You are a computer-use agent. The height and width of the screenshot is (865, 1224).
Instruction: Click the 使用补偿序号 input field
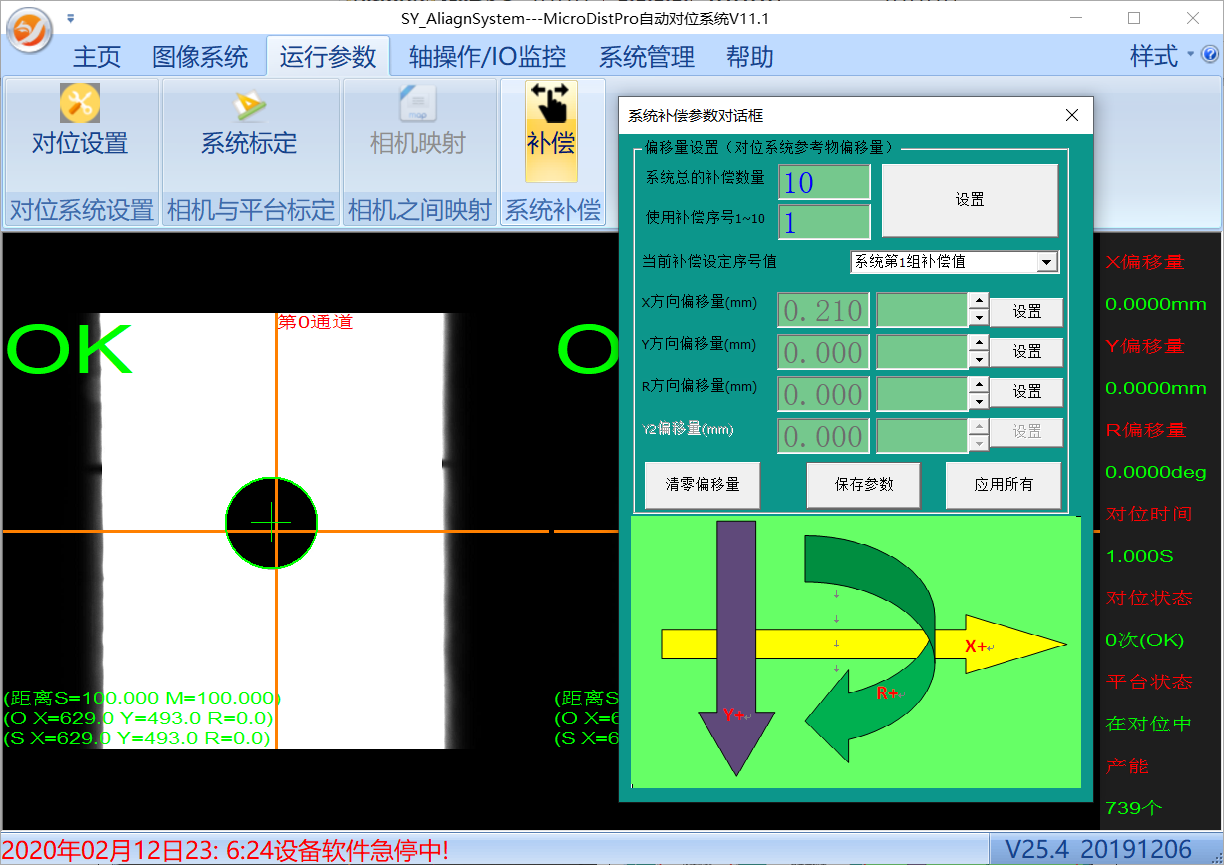click(x=824, y=222)
